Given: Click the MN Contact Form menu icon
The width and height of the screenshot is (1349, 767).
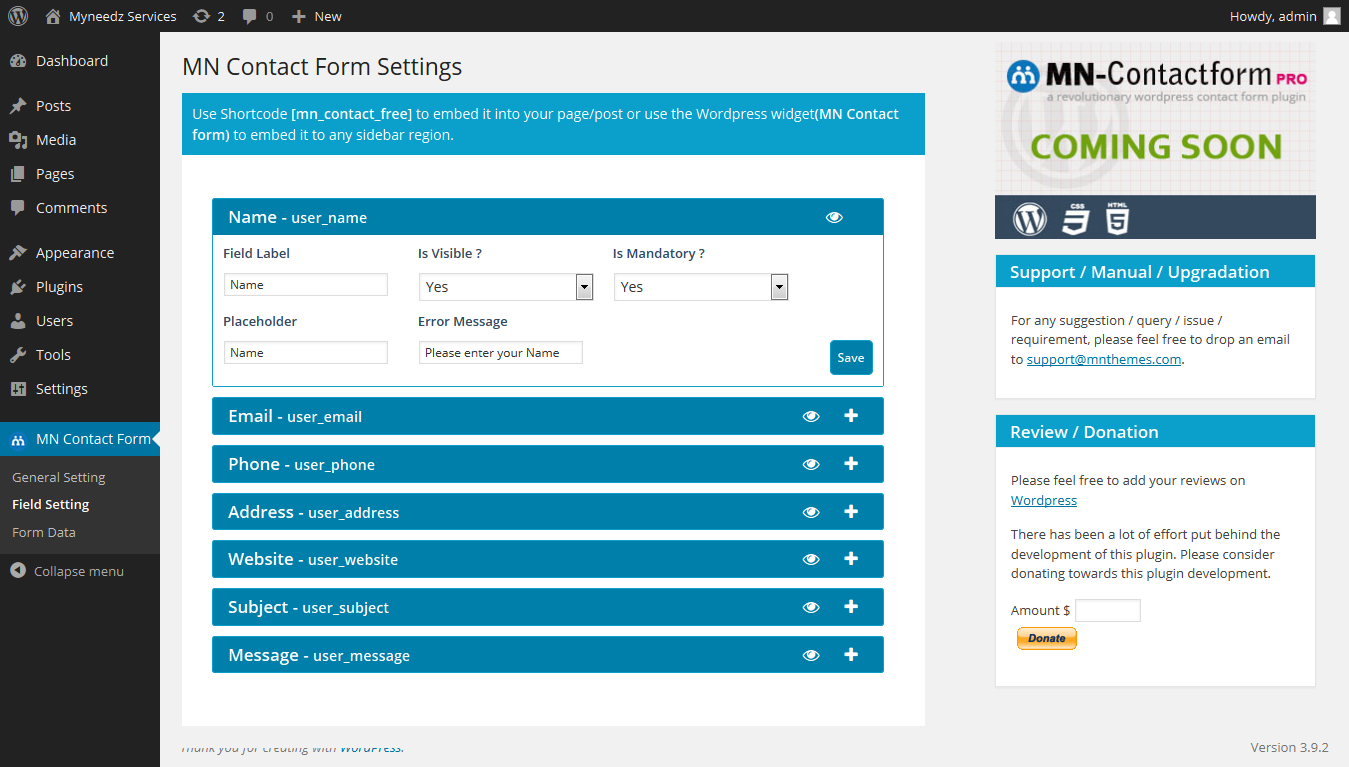Looking at the screenshot, I should click(x=18, y=439).
